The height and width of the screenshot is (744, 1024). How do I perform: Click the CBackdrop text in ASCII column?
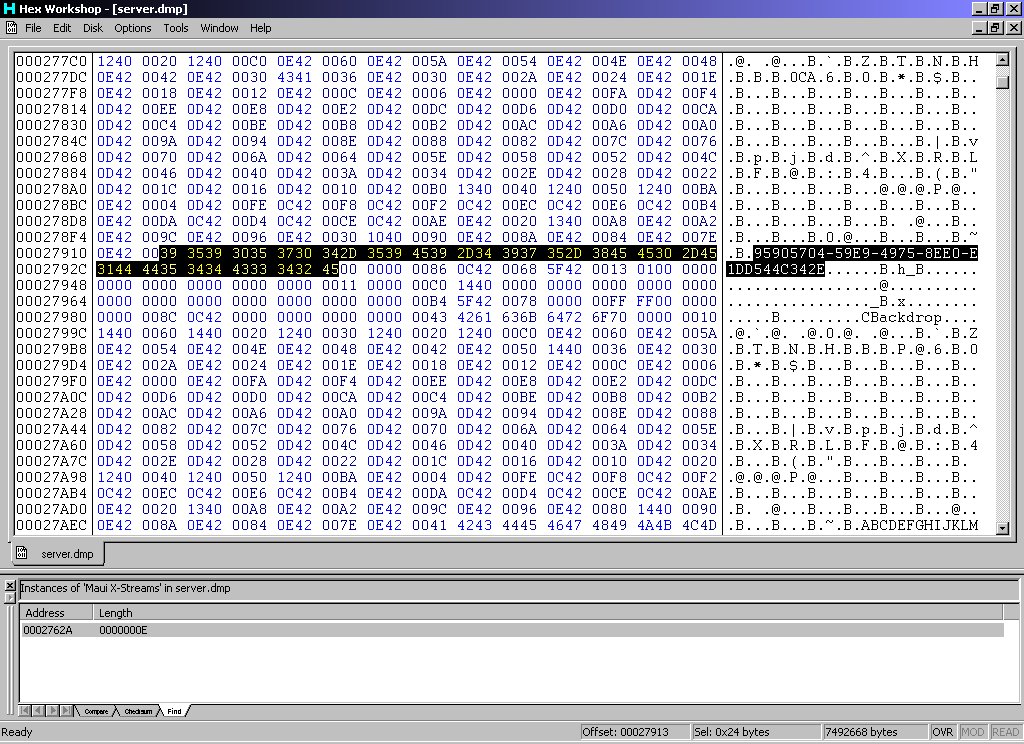click(x=901, y=317)
